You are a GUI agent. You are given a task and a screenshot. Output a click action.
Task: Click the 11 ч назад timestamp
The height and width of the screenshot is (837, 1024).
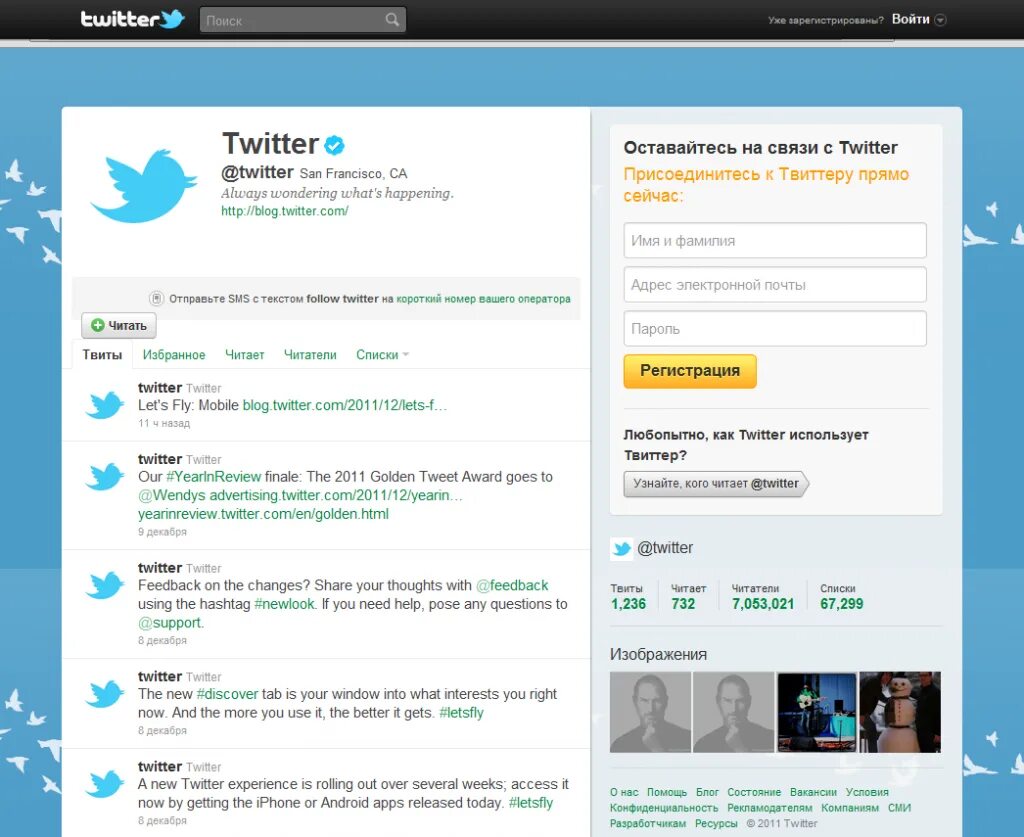[x=164, y=423]
